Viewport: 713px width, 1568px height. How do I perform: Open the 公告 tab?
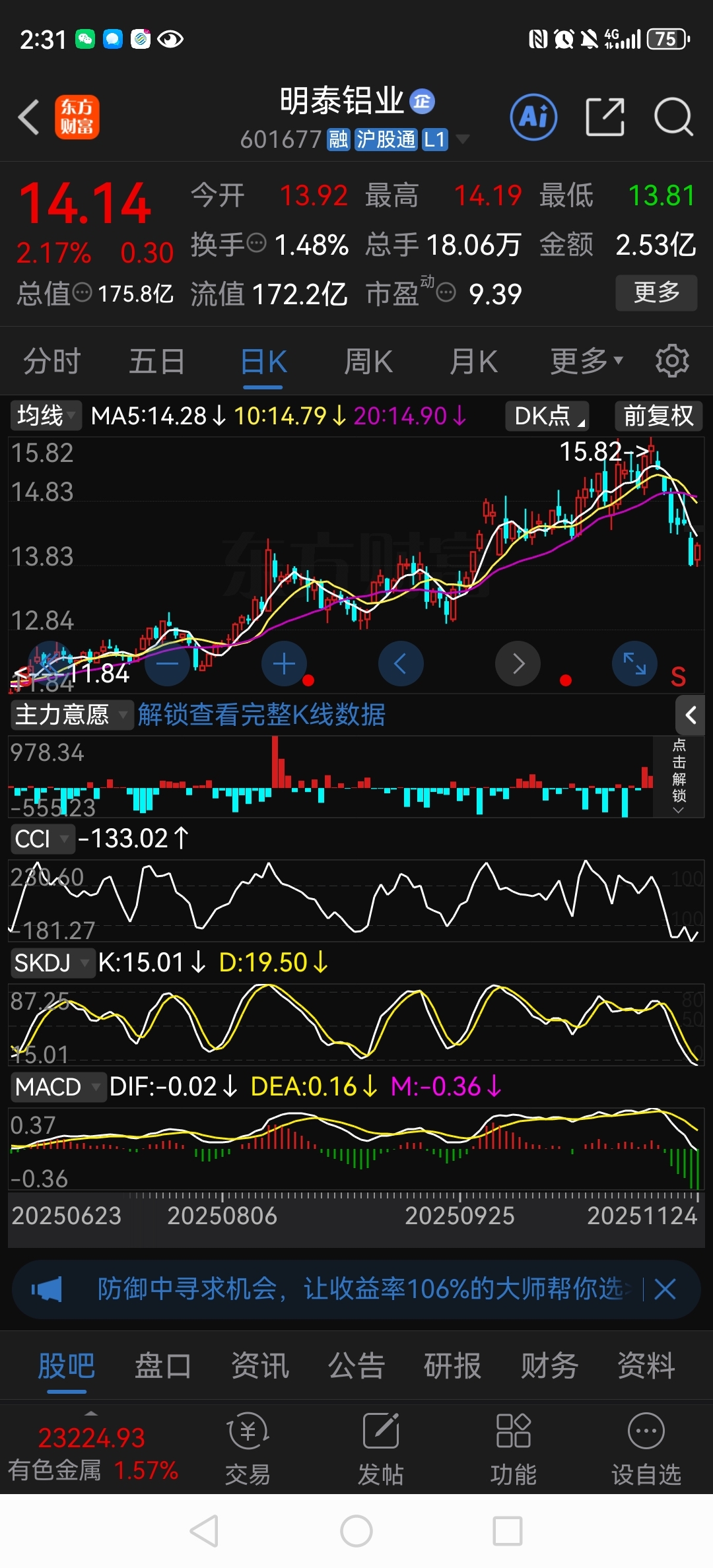click(x=356, y=1365)
